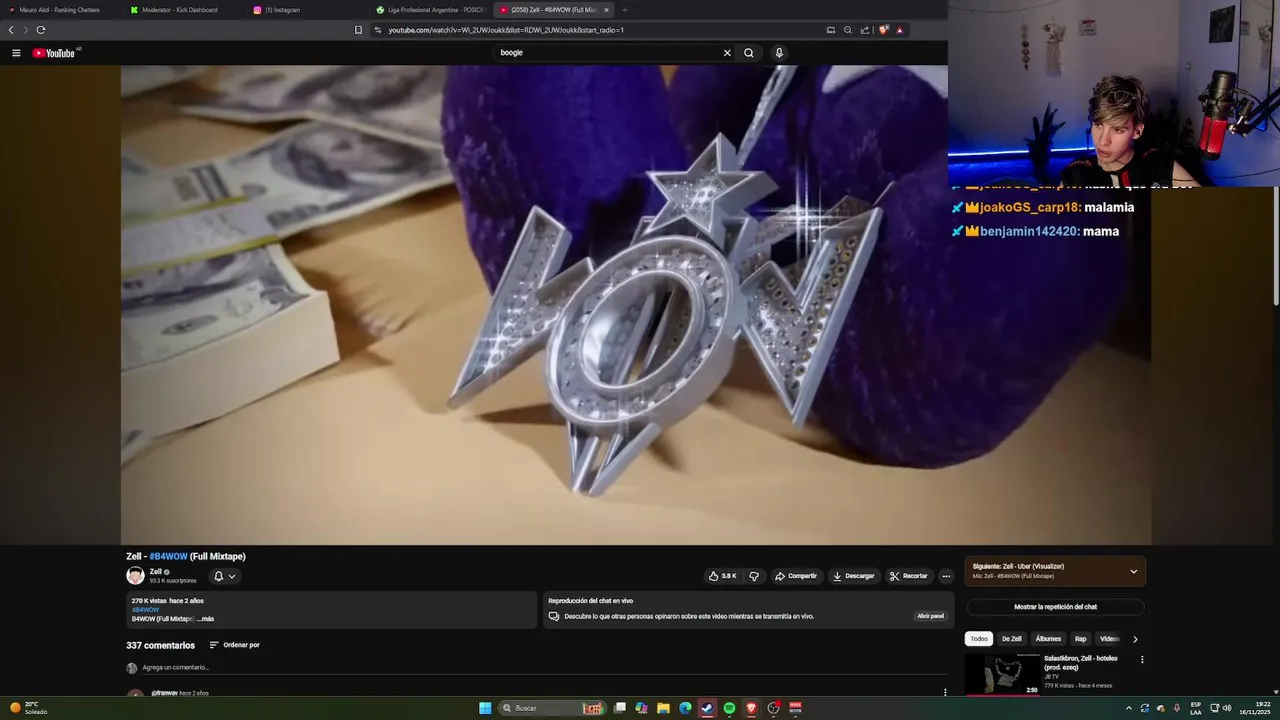Go back in browser history
1280x720 pixels.
point(11,30)
